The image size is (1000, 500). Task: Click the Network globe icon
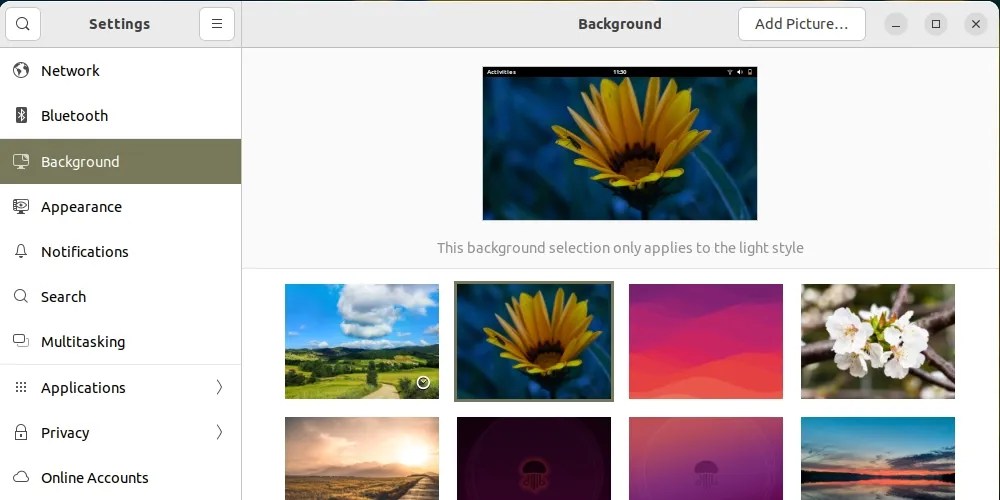point(21,70)
